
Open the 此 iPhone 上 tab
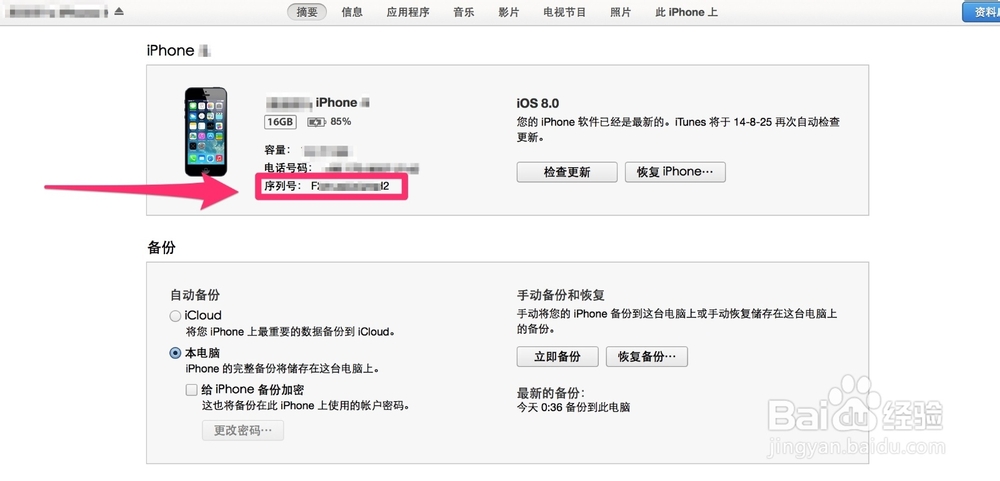tap(686, 11)
